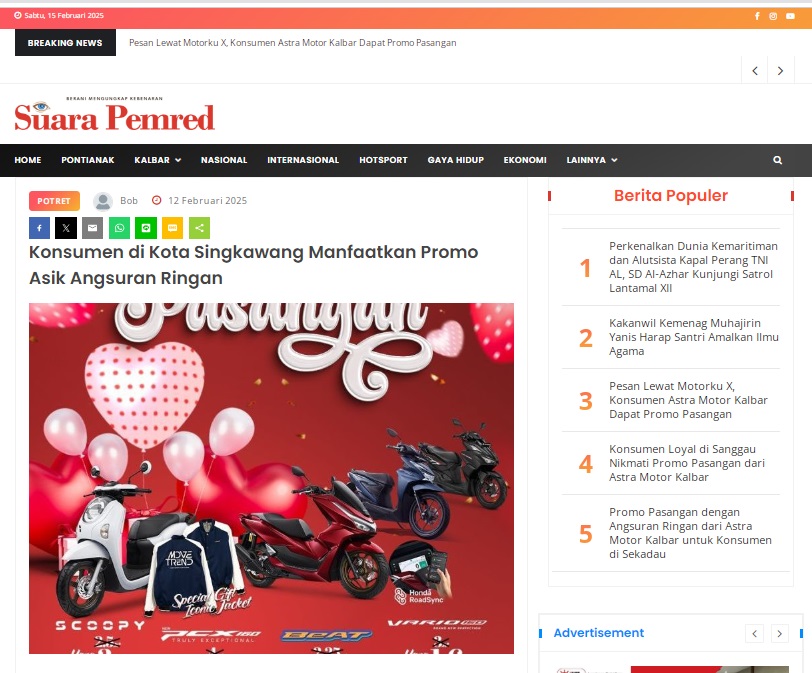Expand the KALBAR dropdown menu
This screenshot has height=673, width=812.
coord(157,160)
